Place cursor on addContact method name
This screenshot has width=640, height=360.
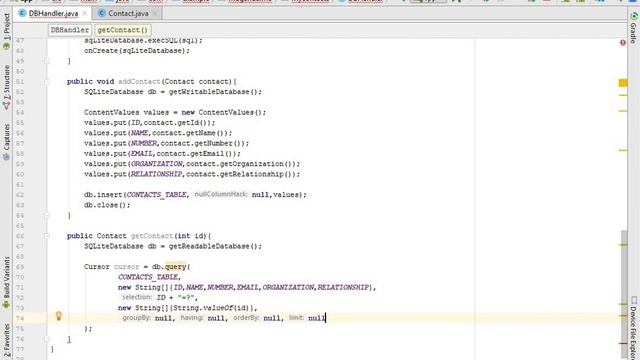click(139, 82)
